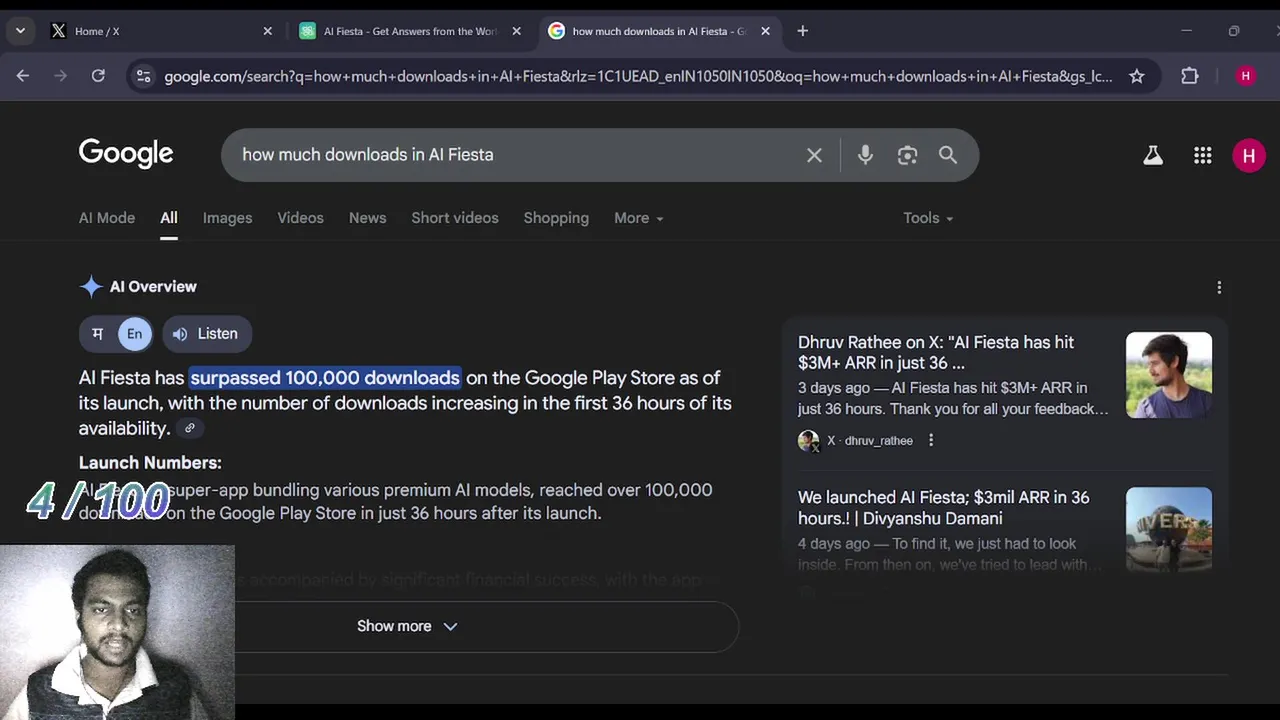Select the All results tab

click(x=169, y=218)
